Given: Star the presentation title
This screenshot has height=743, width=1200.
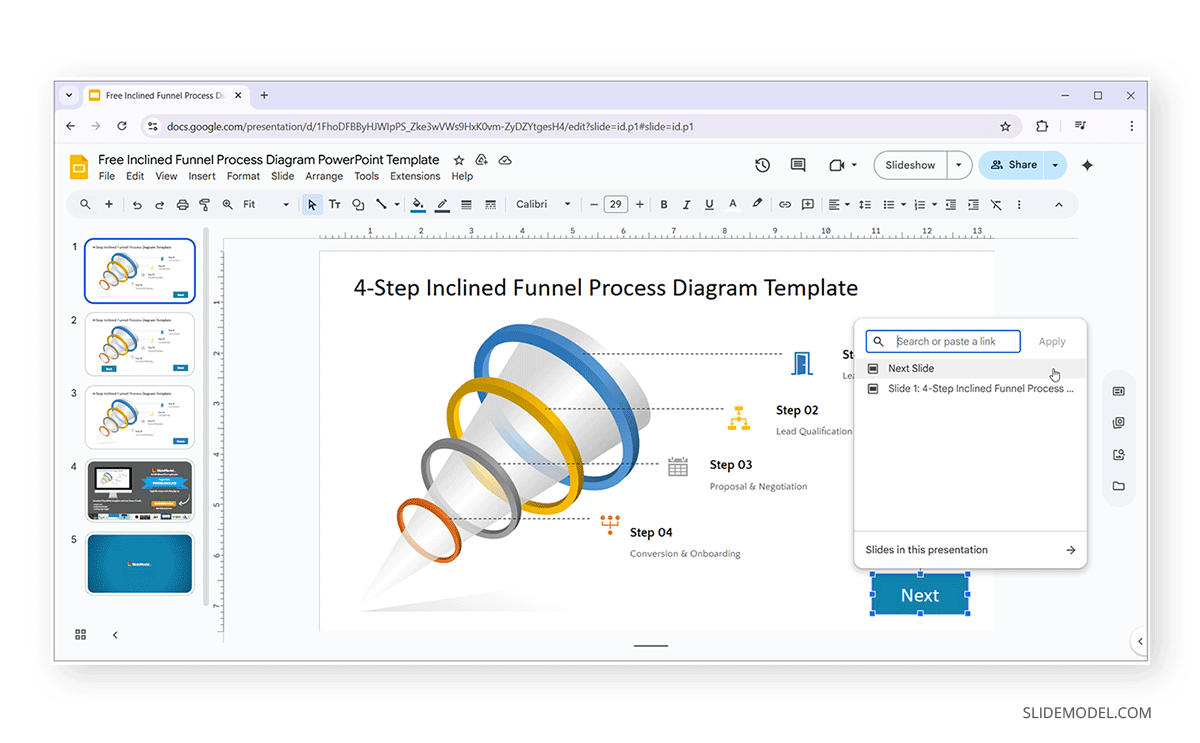Looking at the screenshot, I should (459, 160).
